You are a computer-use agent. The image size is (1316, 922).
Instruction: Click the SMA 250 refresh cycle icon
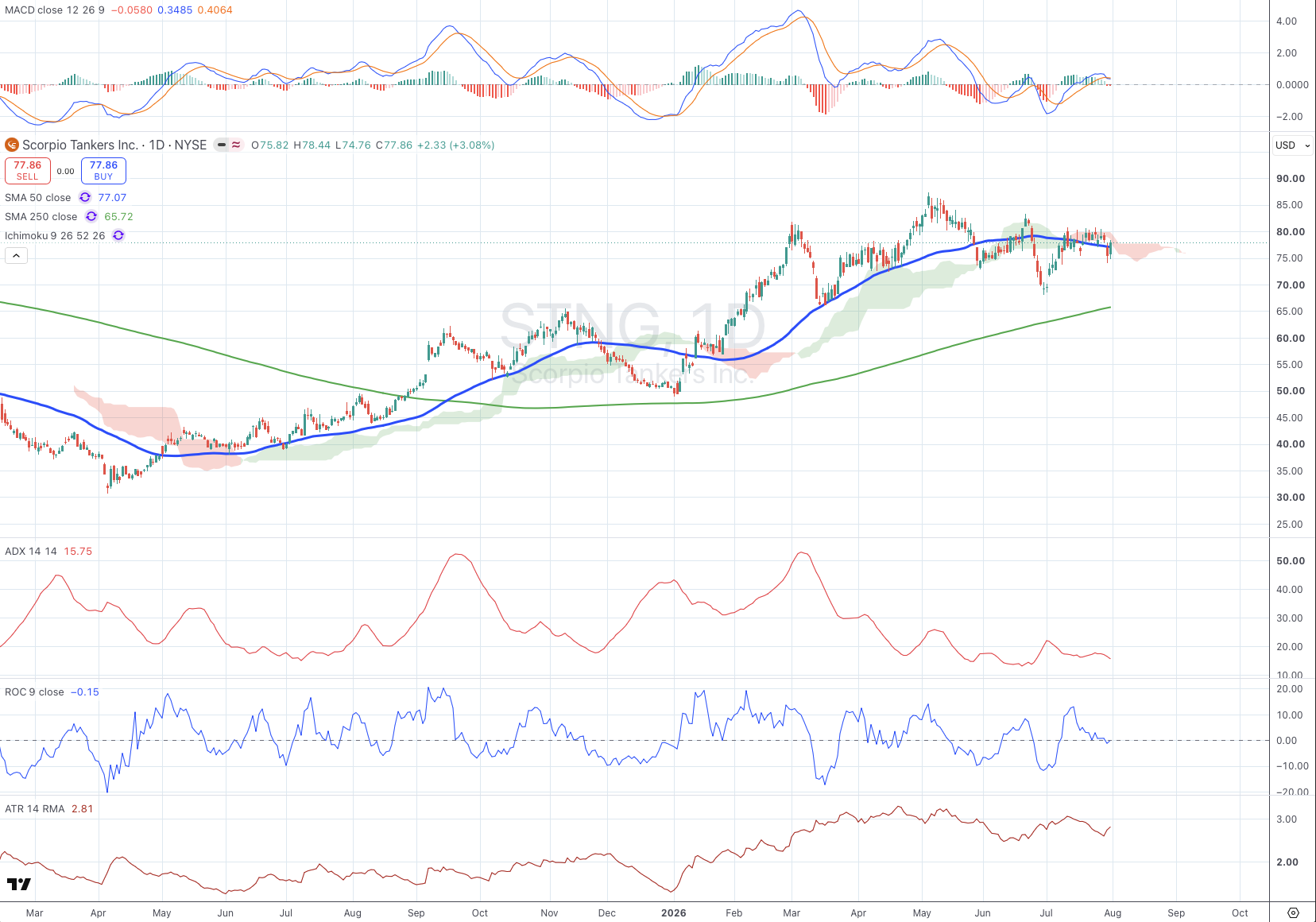point(91,216)
